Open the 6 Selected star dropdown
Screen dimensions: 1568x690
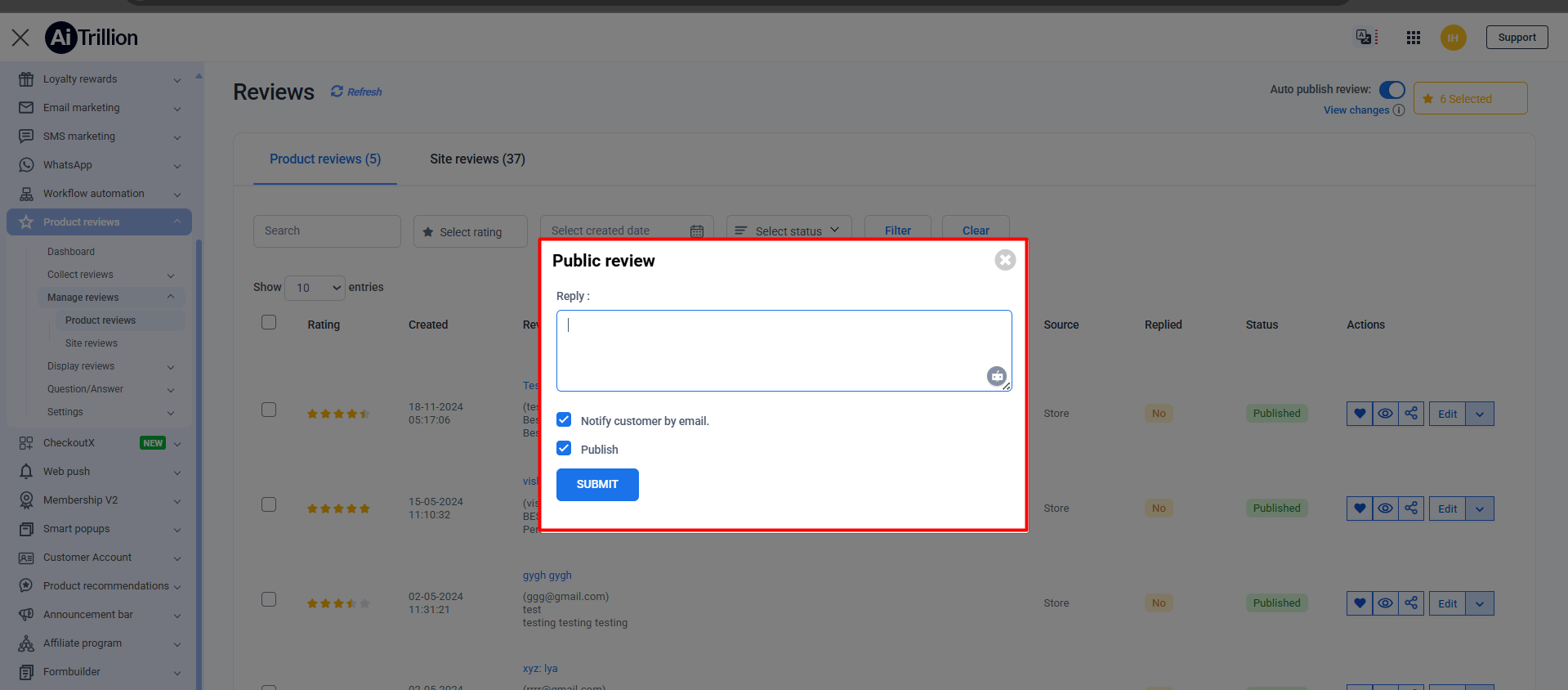tap(1470, 98)
